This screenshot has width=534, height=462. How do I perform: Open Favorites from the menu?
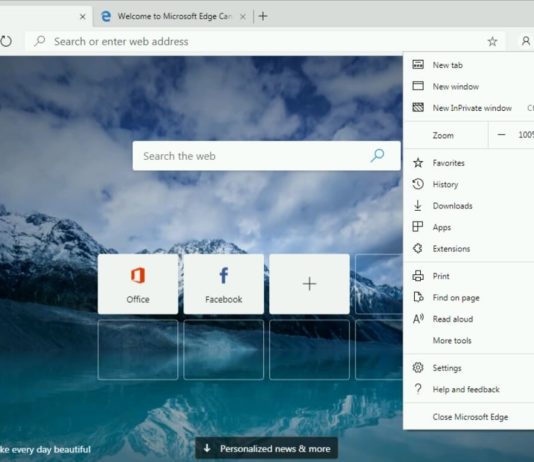tap(469, 163)
